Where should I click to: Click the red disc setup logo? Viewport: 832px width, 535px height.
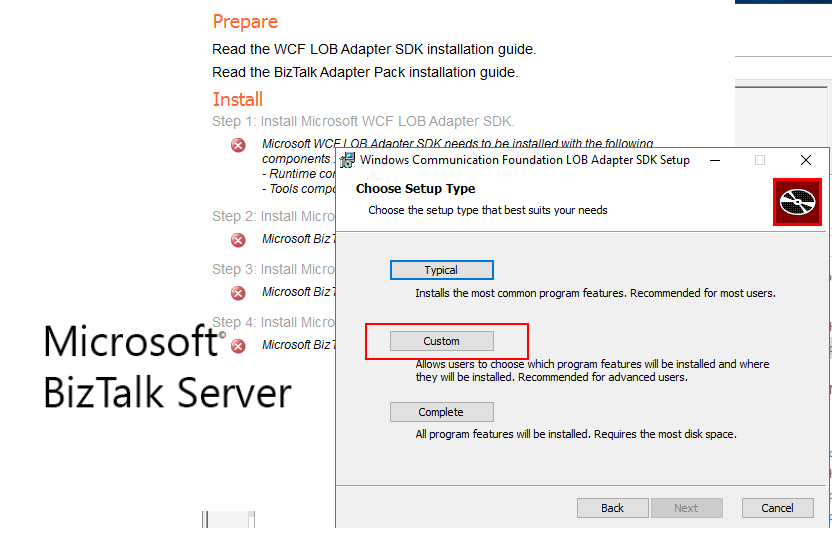(797, 202)
